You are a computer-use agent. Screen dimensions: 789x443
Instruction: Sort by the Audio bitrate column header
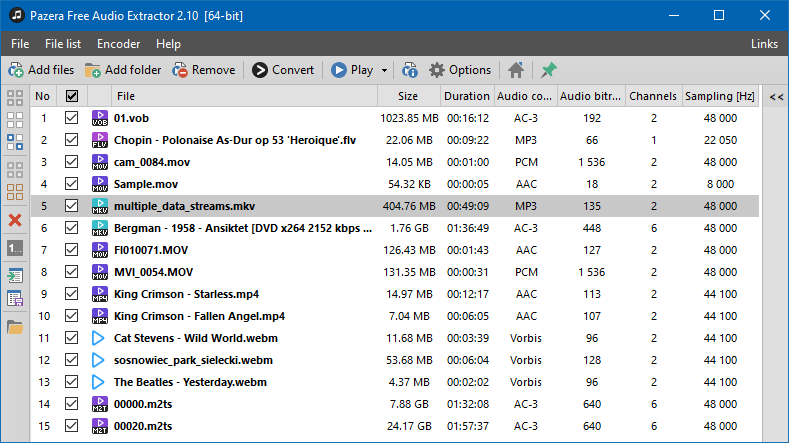pos(590,96)
